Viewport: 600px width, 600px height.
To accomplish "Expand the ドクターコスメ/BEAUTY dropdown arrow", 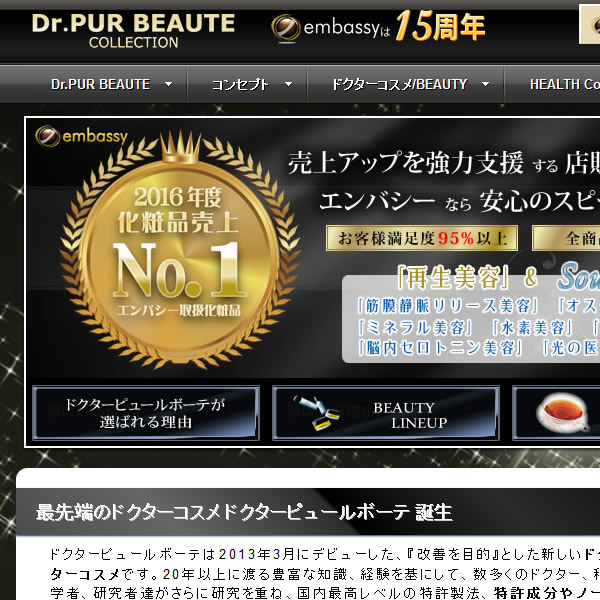I will [x=485, y=84].
